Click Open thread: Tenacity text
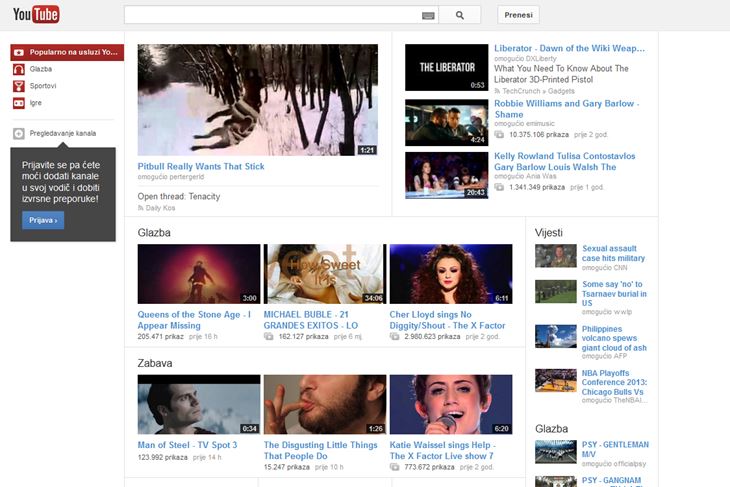 pos(179,196)
